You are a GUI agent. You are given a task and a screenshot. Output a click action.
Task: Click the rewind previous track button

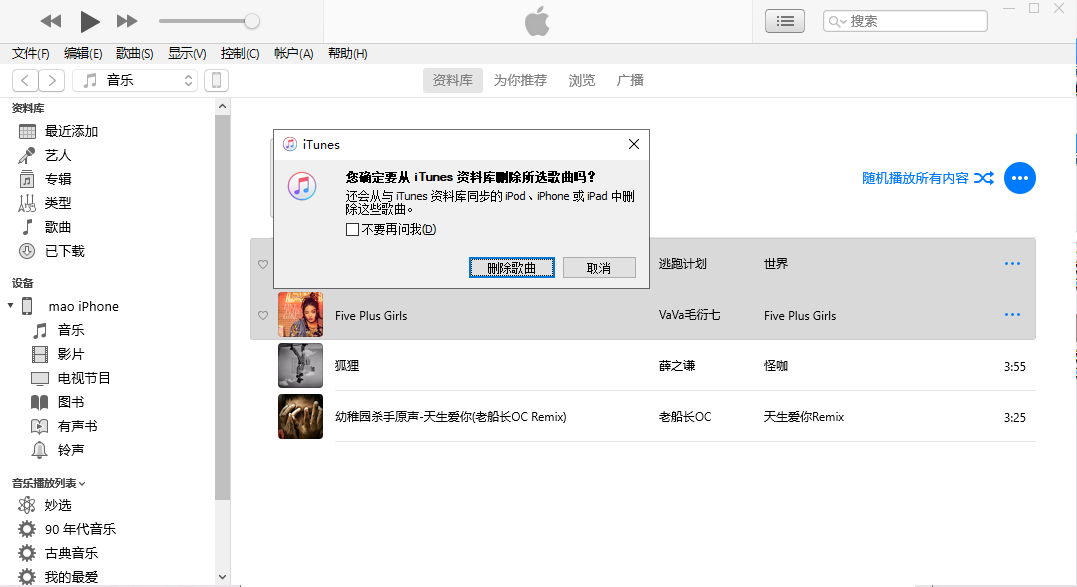click(x=51, y=21)
